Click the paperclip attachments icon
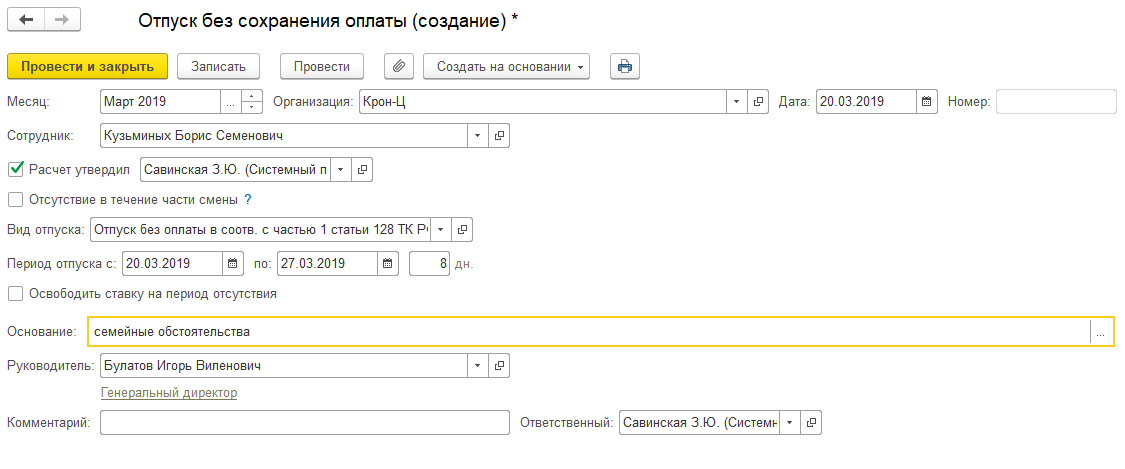Image resolution: width=1125 pixels, height=469 pixels. tap(399, 67)
